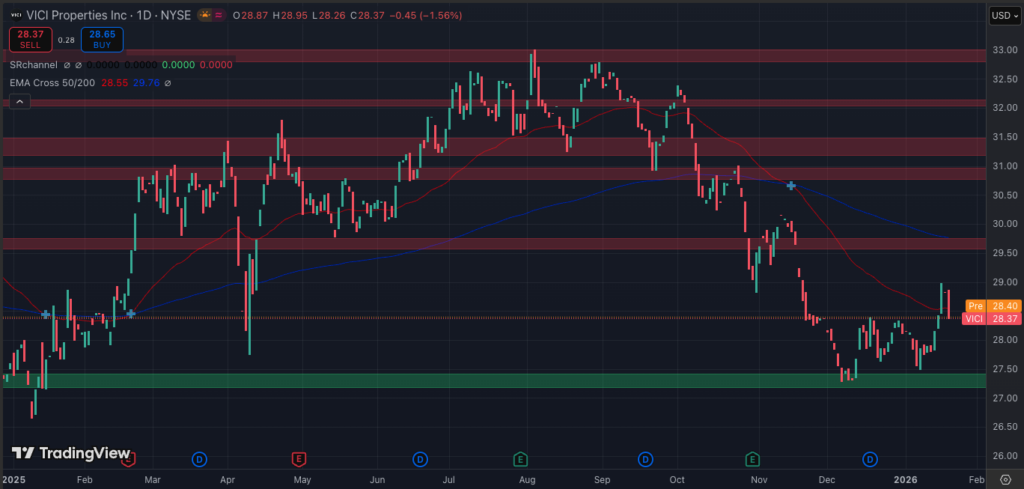1024x489 pixels.
Task: Click the 28.65 BUY button
Action: click(x=102, y=39)
